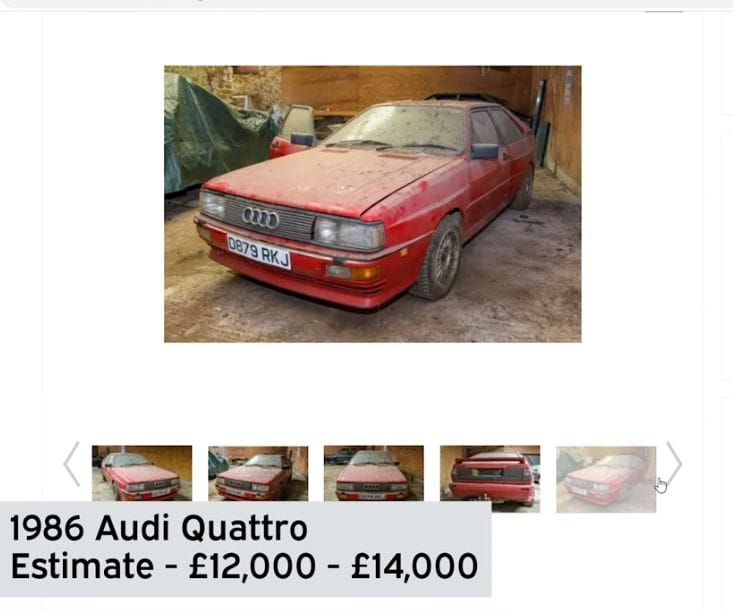Click the large main Audi Quattro photo
This screenshot has height=610, width=733.
tap(373, 204)
